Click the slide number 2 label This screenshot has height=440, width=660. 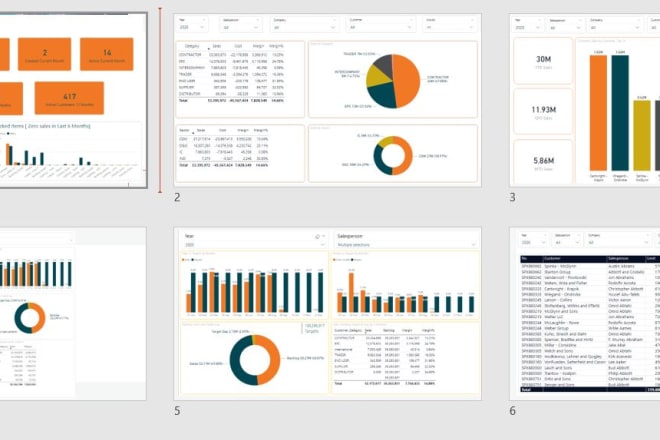tap(177, 197)
